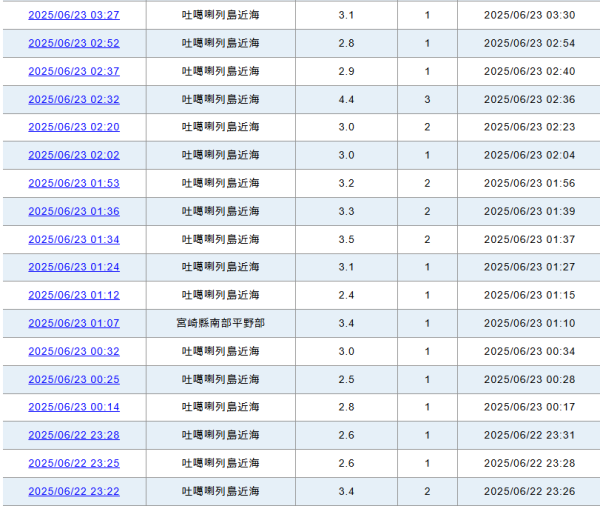The width and height of the screenshot is (600, 506).
Task: Select magnitude 2.4 in the 01:12 row
Action: tap(346, 295)
